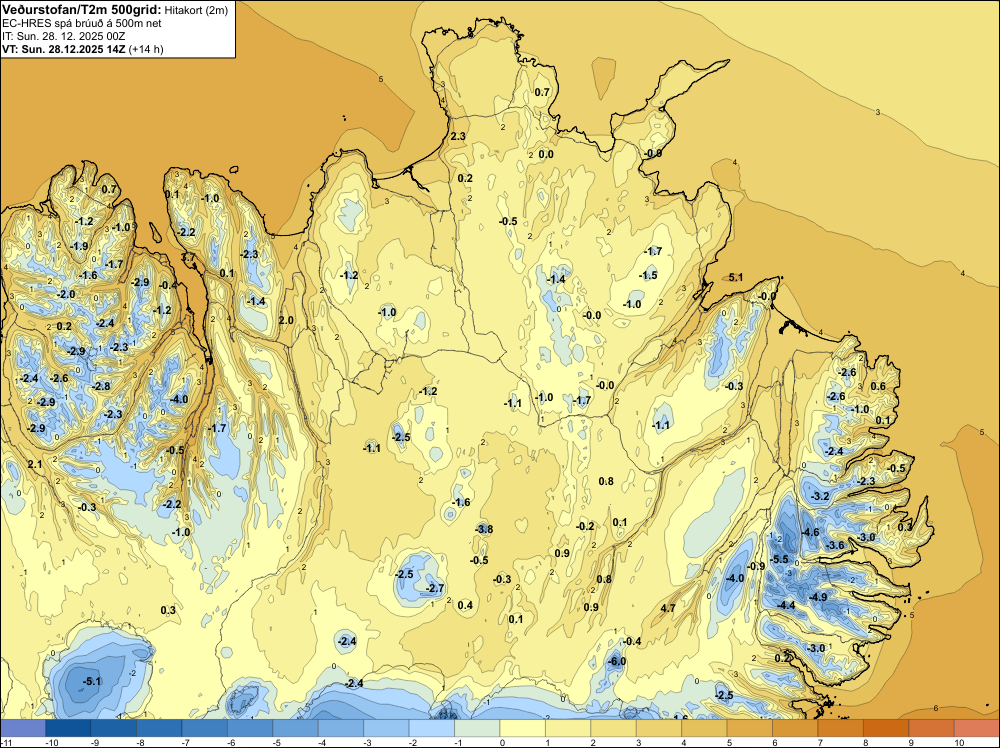Click the temperature value '-3.6'
Screen dimensions: 1000x748
(x=835, y=545)
